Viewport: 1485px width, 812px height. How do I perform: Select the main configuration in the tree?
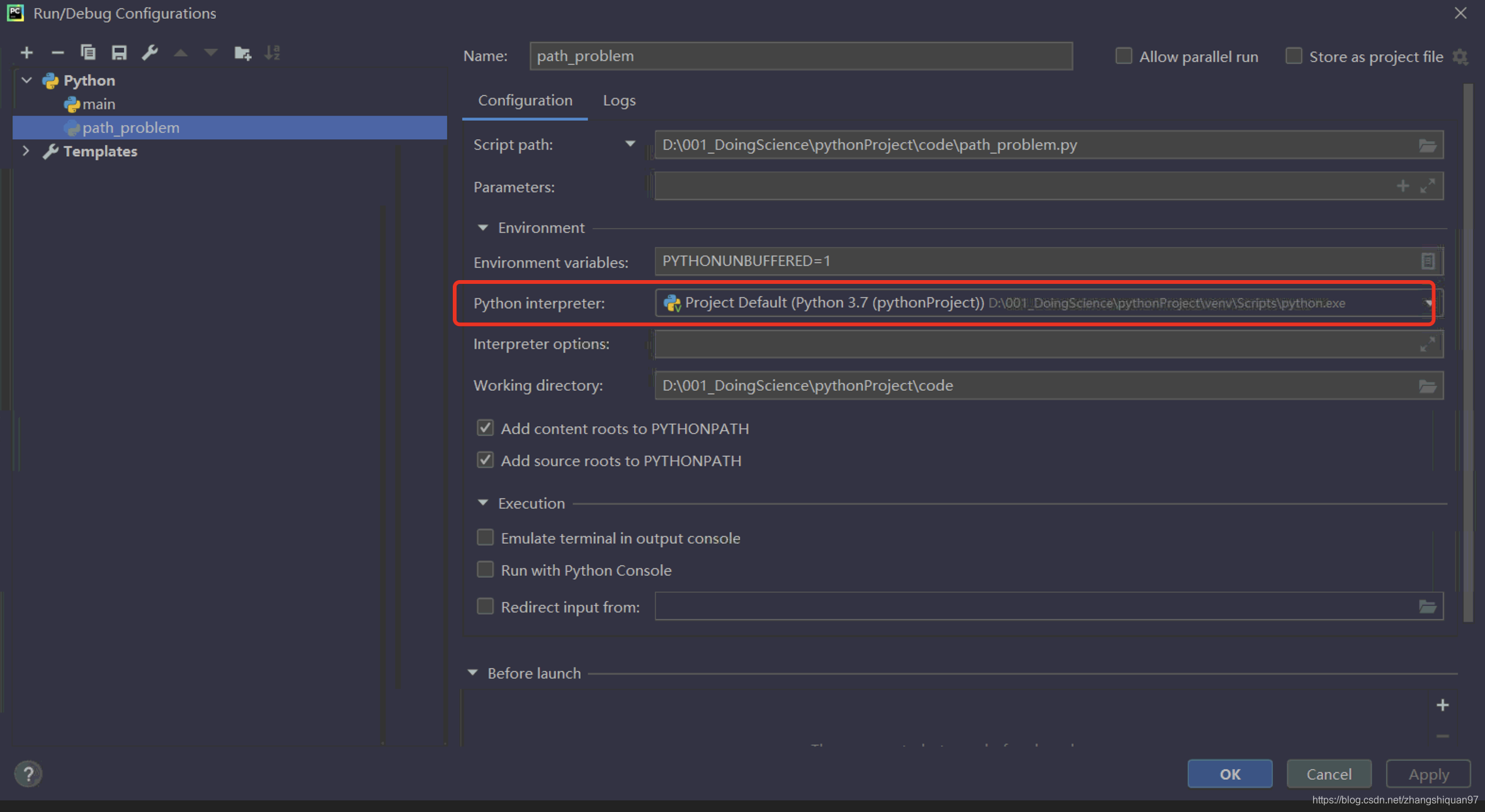coord(99,104)
